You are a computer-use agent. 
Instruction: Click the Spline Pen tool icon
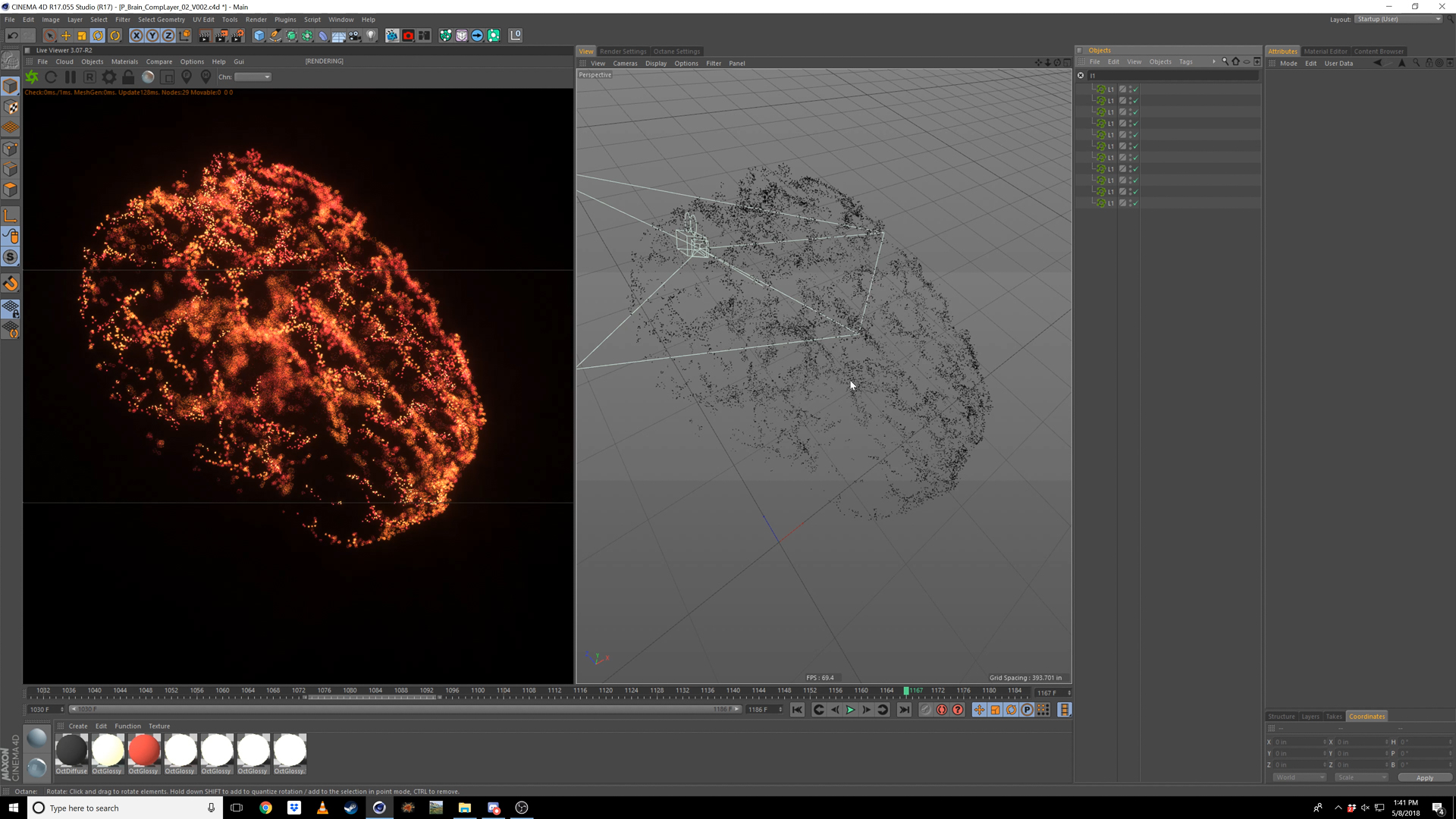(275, 36)
